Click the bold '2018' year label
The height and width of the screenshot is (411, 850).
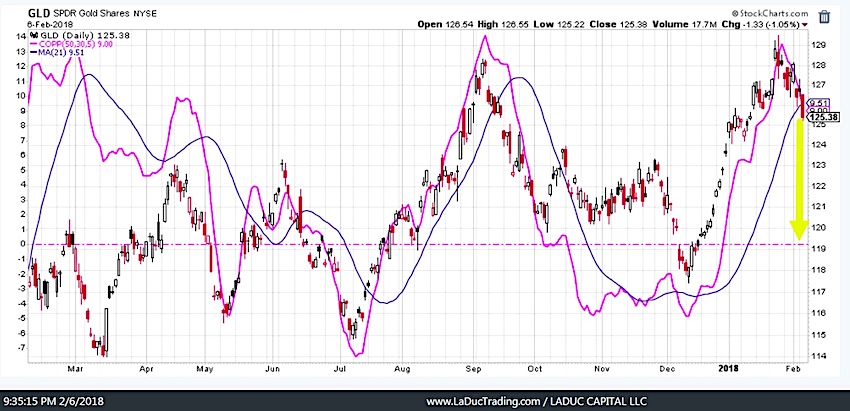point(728,369)
